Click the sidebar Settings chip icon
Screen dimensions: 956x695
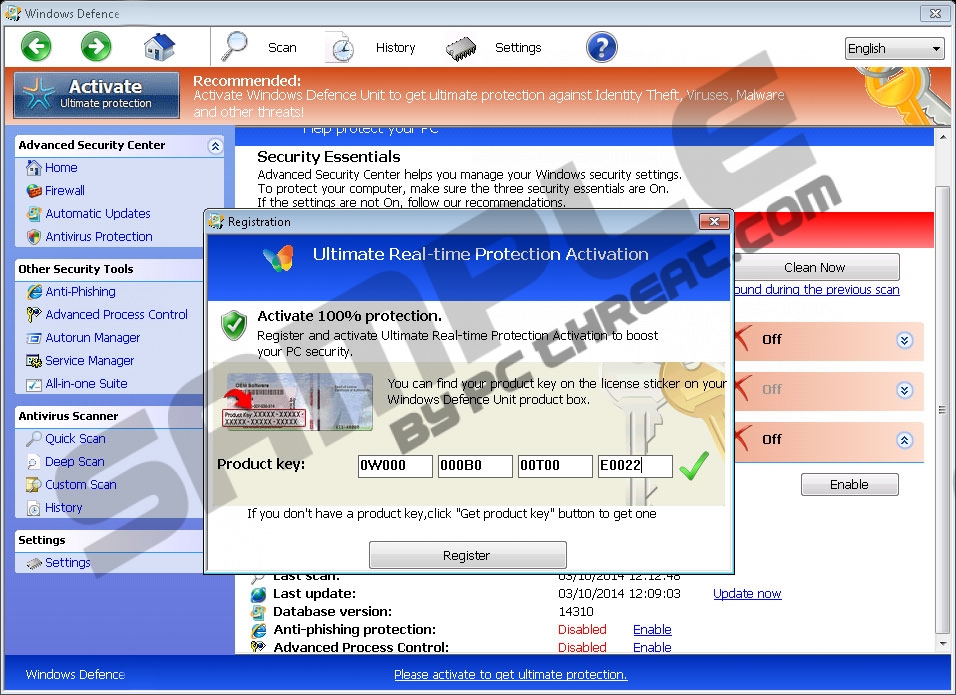[x=34, y=563]
